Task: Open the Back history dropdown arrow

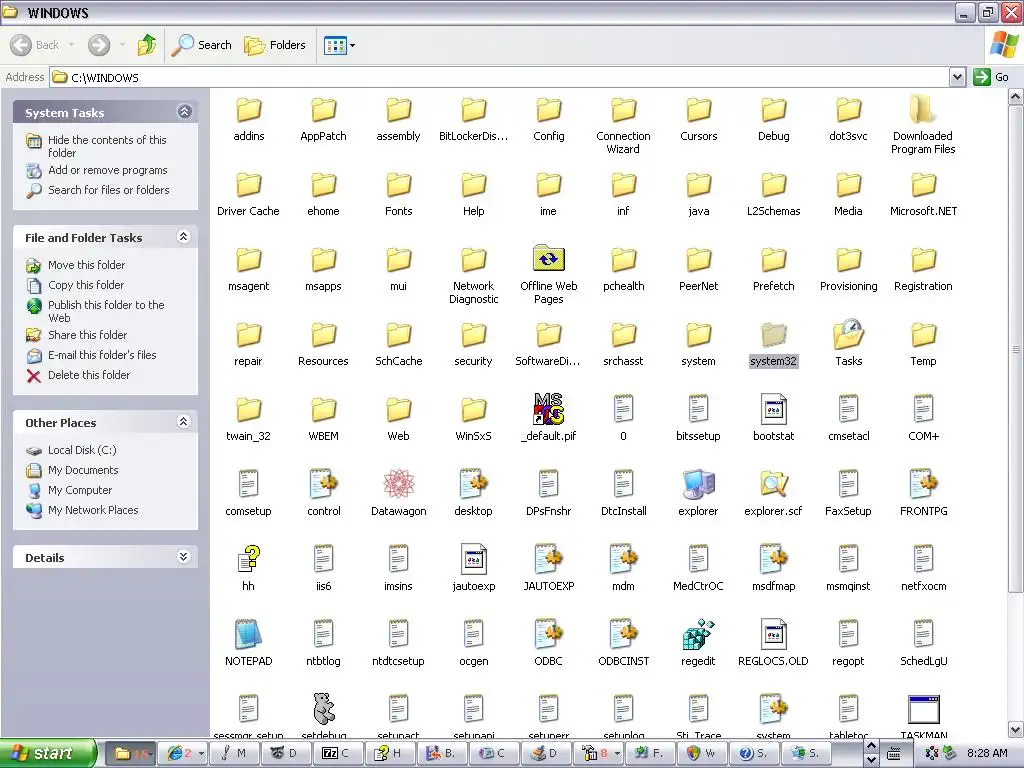Action: point(71,45)
